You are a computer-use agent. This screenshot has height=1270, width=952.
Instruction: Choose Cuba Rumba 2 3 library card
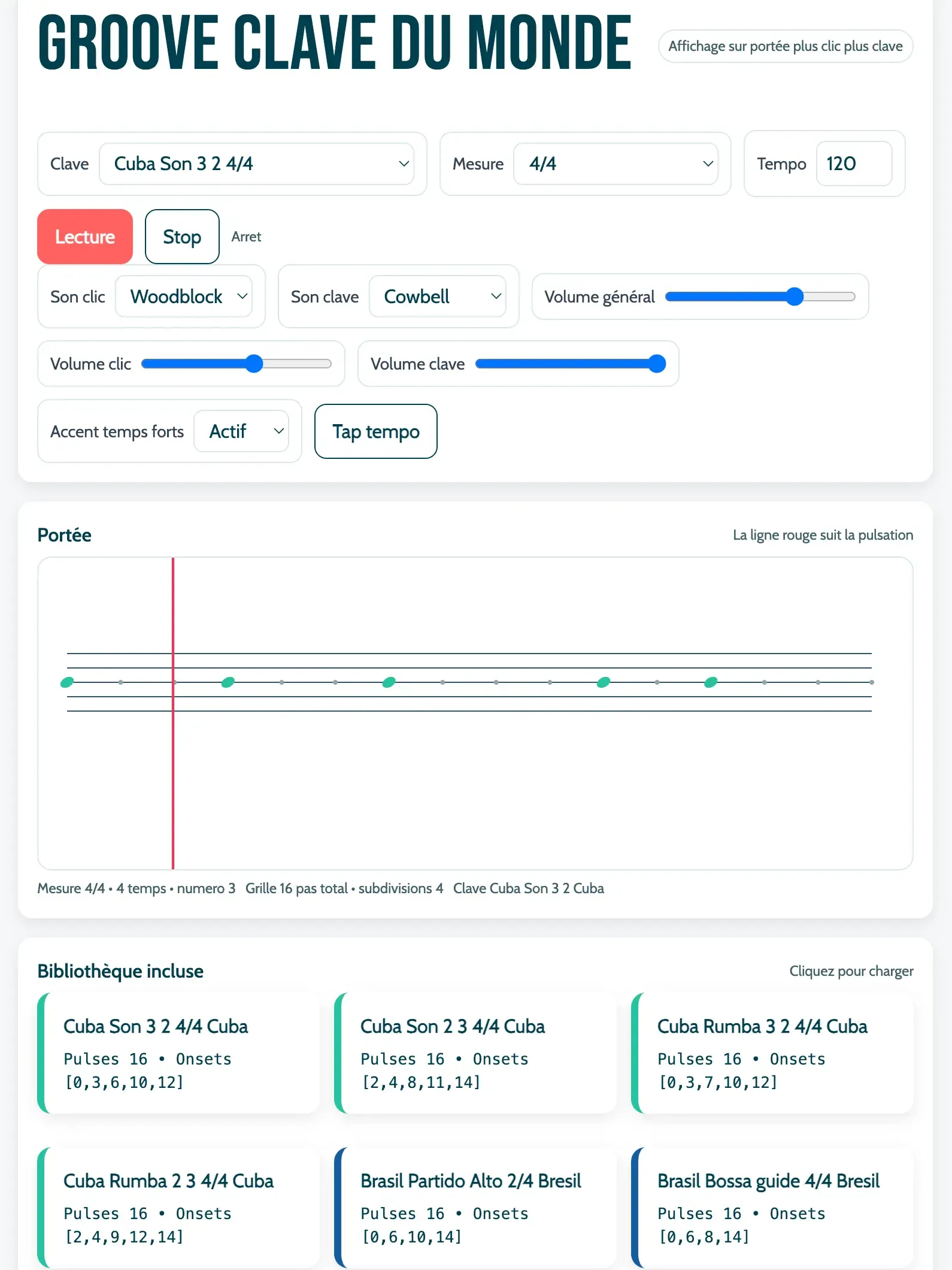[178, 1207]
